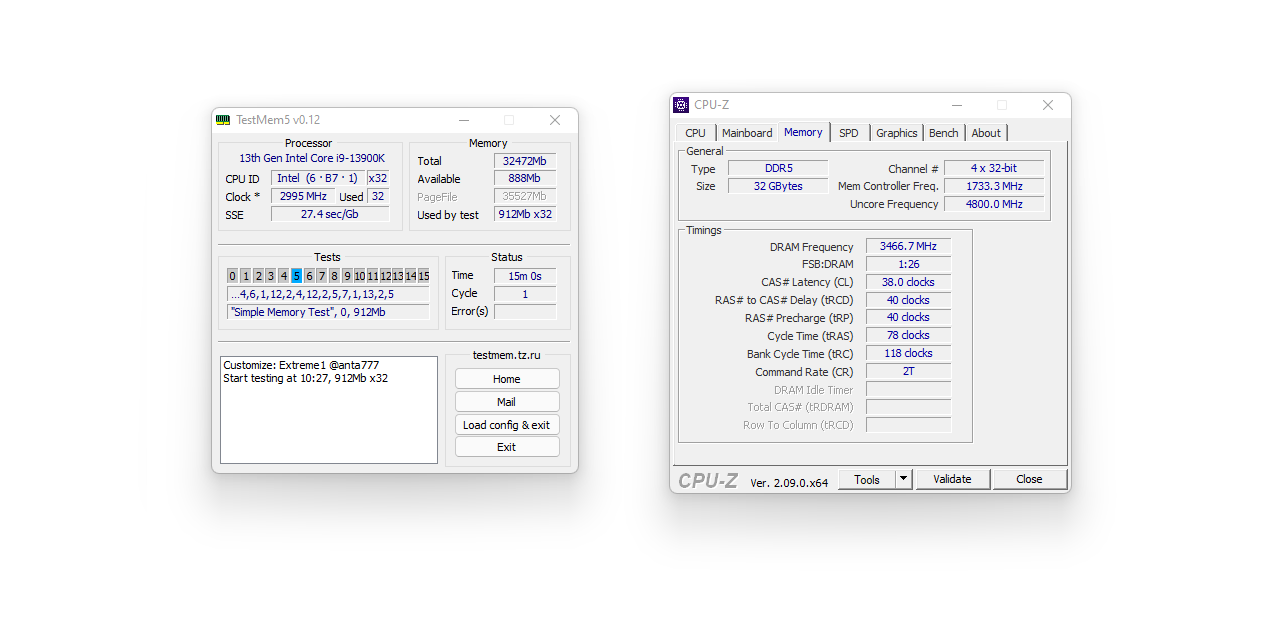Click the PageFile value '35527Mb'
Viewport: 1280px width, 620px height.
click(525, 197)
